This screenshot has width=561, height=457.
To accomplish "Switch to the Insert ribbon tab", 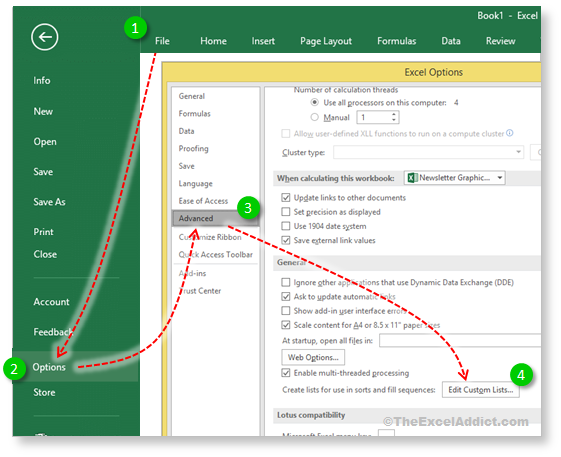I will coord(263,41).
